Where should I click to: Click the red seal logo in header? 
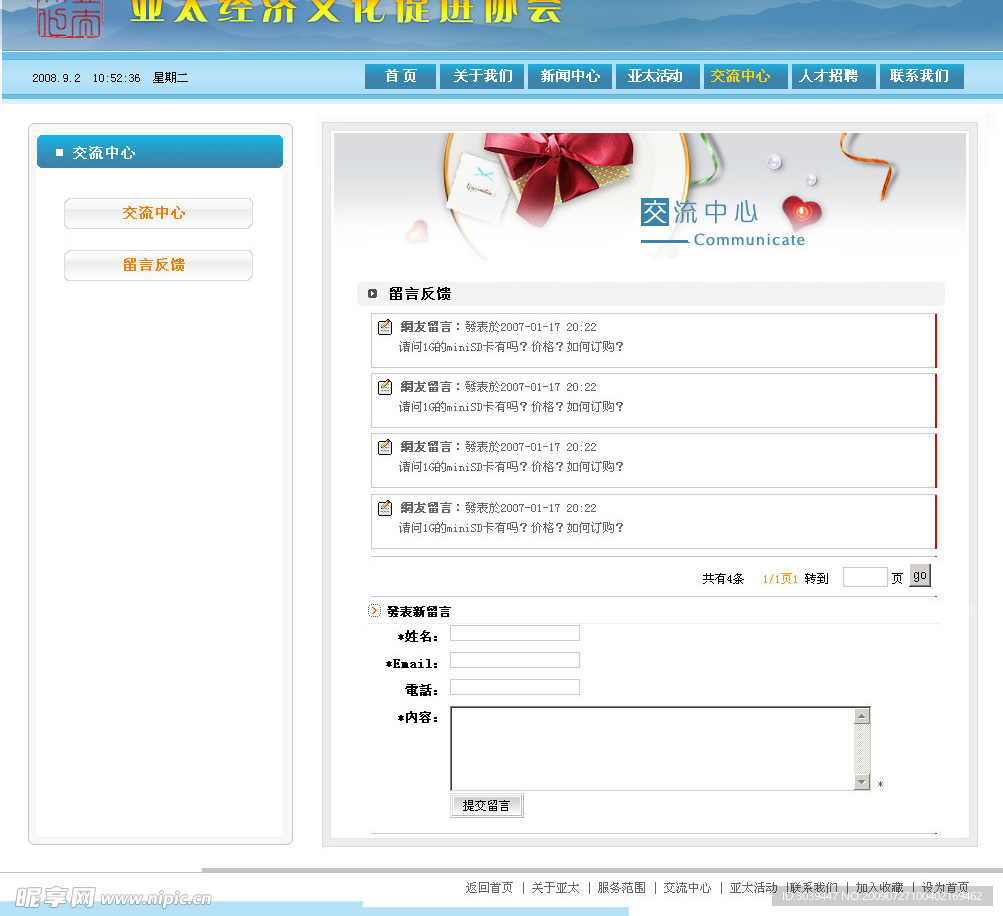[x=69, y=19]
